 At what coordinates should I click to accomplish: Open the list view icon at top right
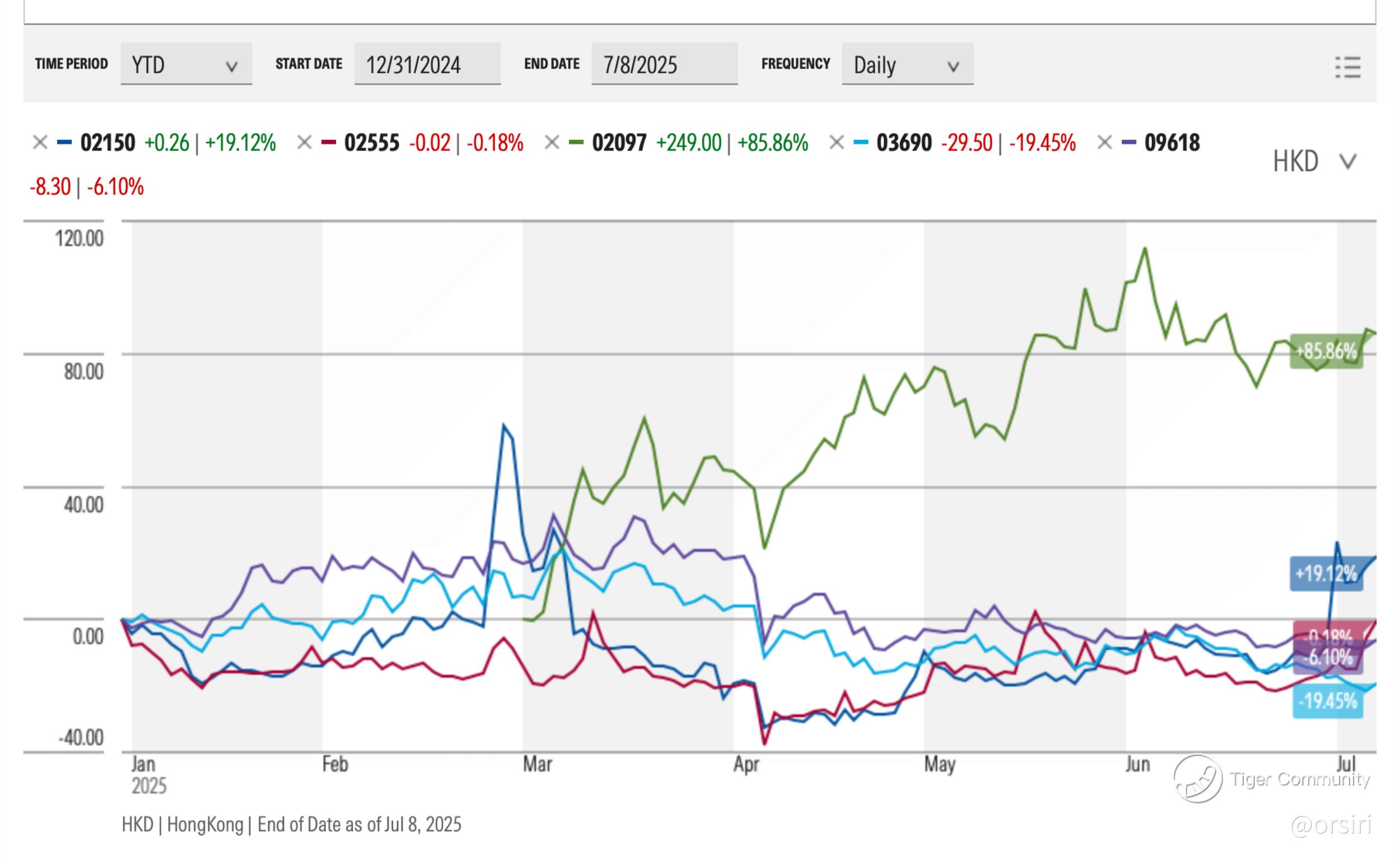click(x=1348, y=67)
